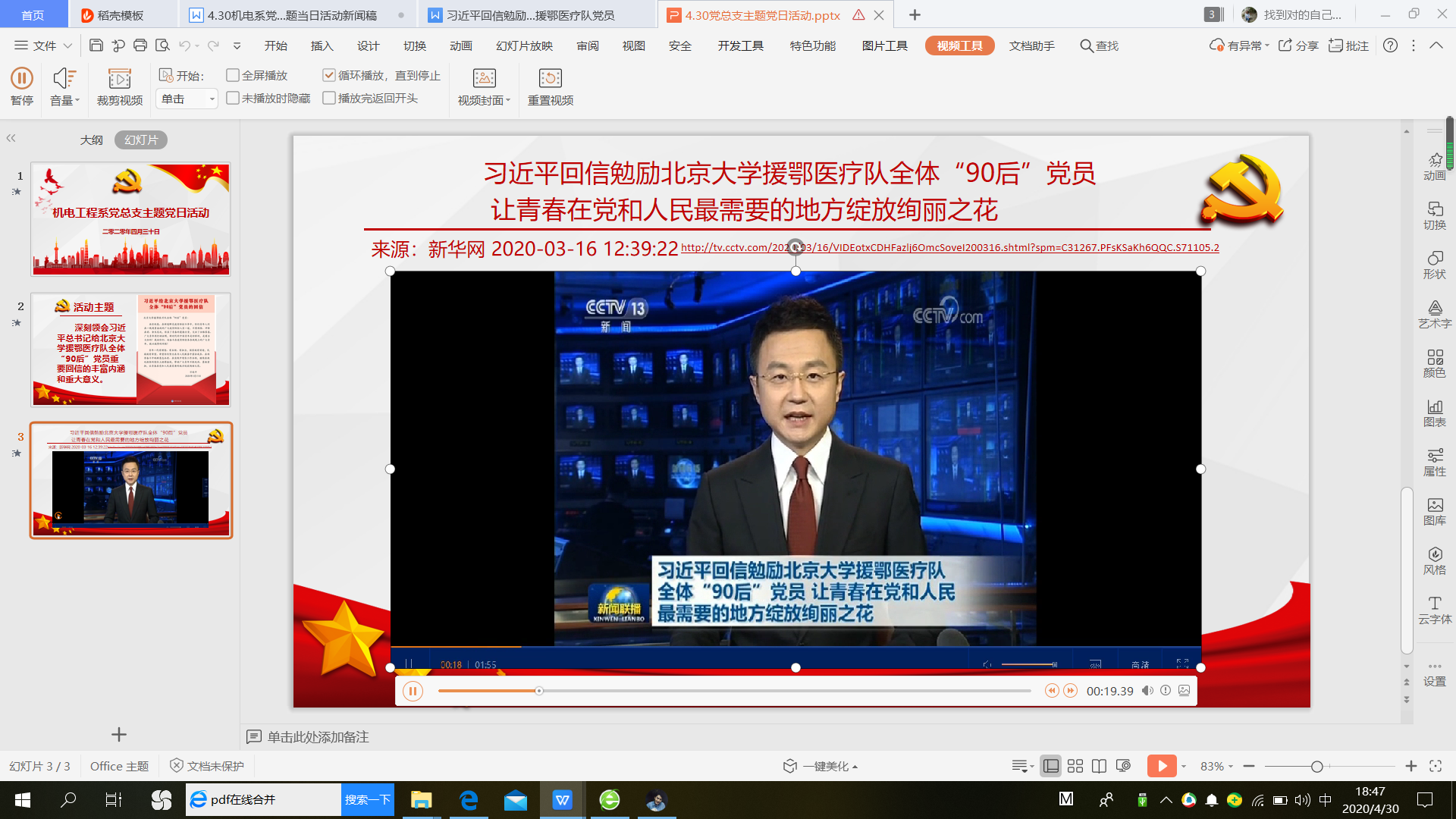Add a new slide with plus button
Screen dimensions: 1456x819
tap(118, 734)
